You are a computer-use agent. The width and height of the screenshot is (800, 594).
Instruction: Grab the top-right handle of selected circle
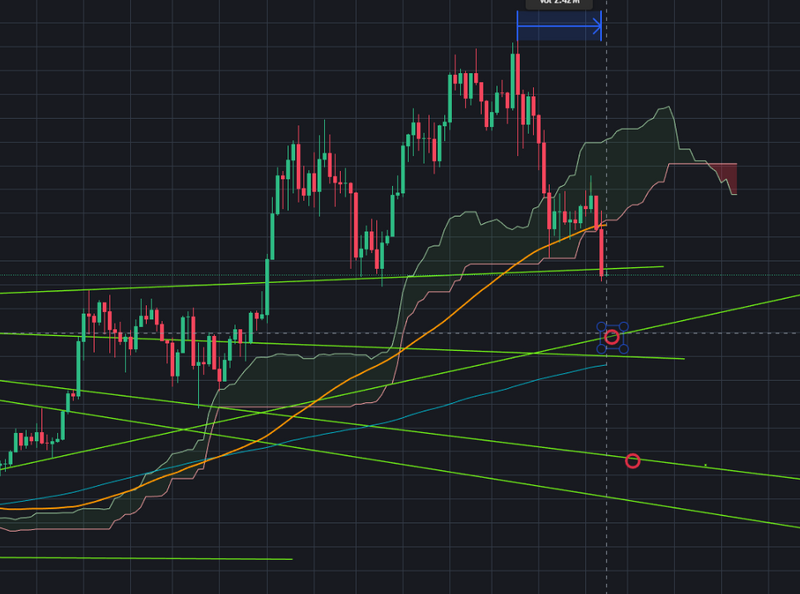pos(626,326)
